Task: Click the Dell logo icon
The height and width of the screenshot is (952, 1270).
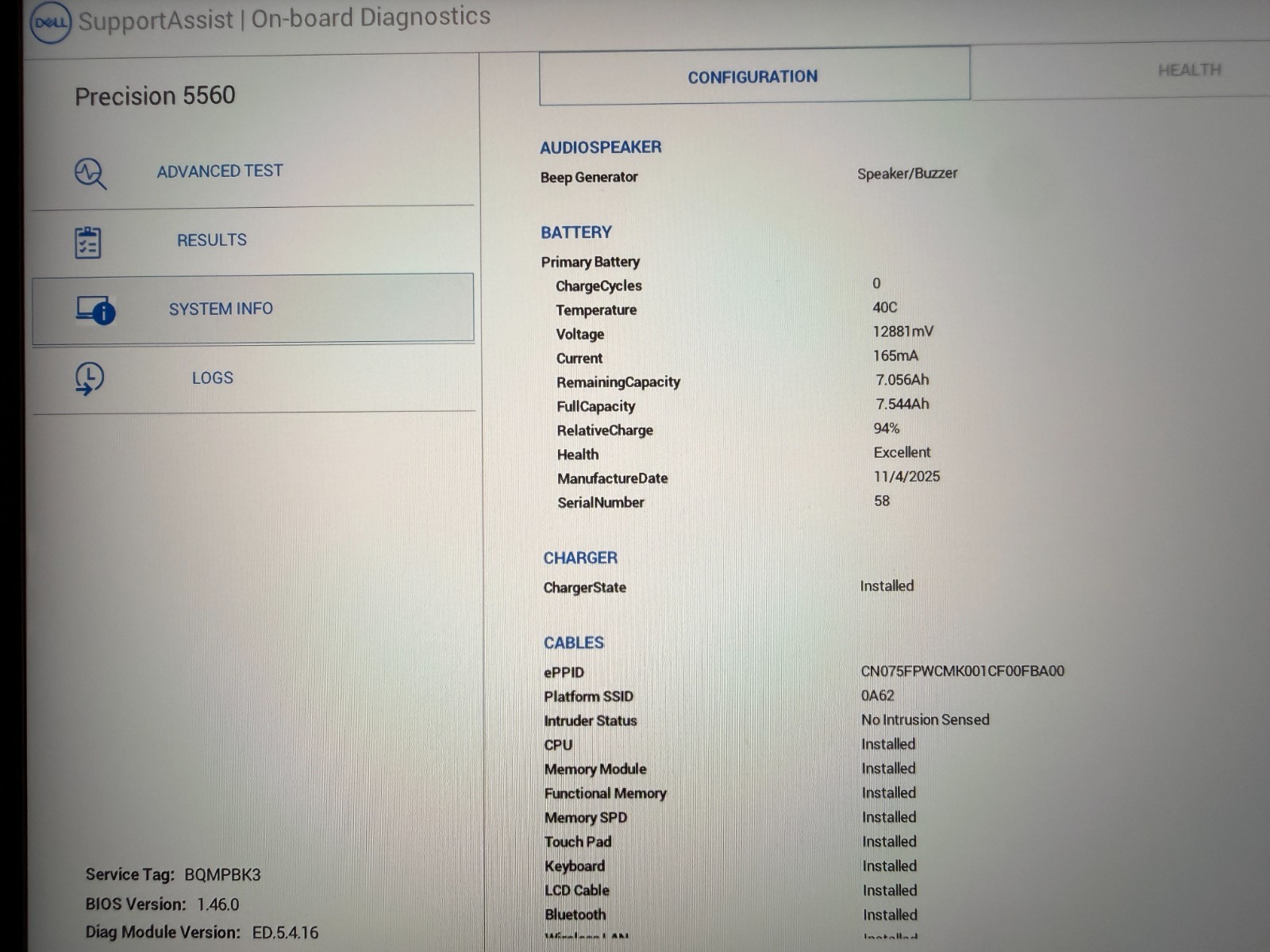Action: (x=50, y=23)
